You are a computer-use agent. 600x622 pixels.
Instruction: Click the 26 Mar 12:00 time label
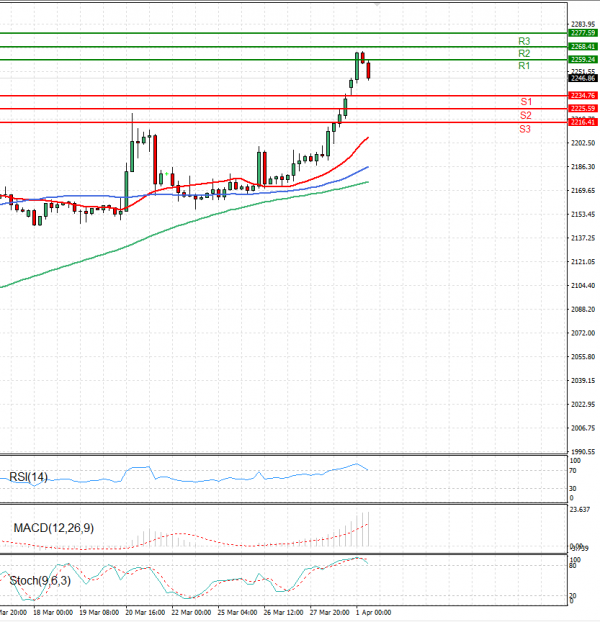(284, 612)
